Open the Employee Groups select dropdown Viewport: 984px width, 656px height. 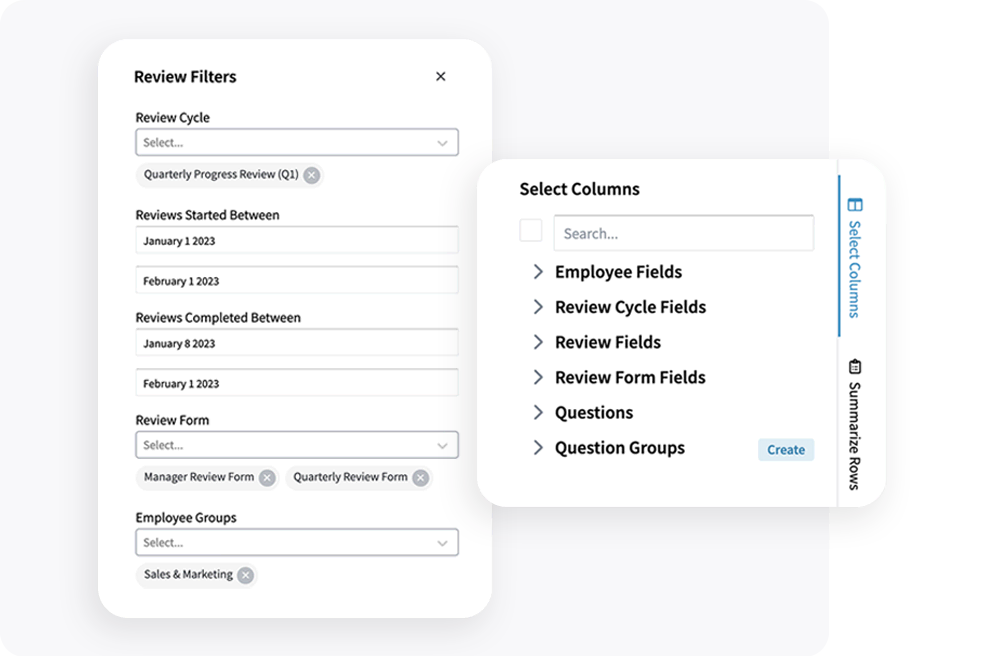coord(296,542)
